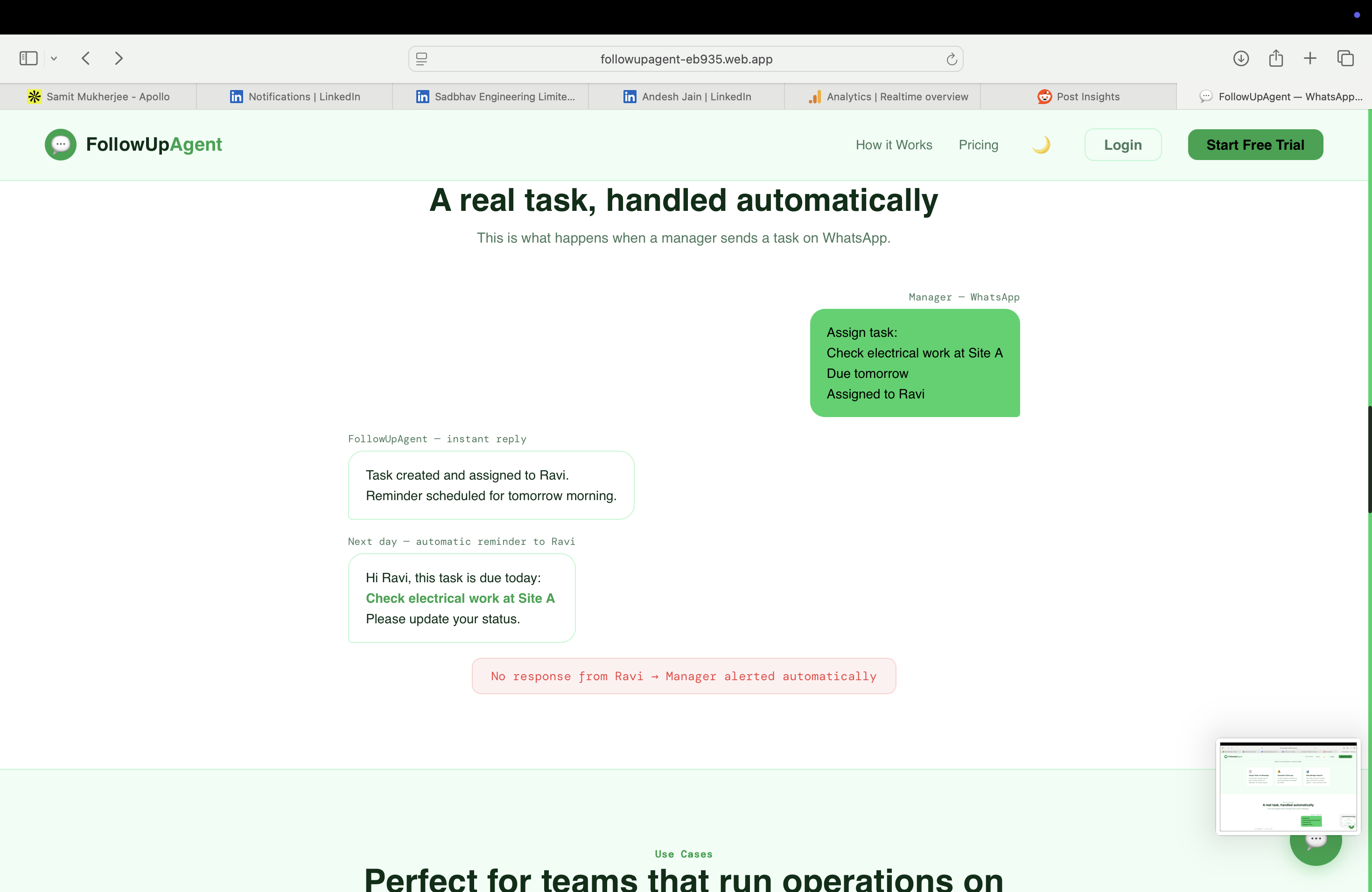Click the green Assign task message bubble
1372x892 pixels.
(x=915, y=363)
